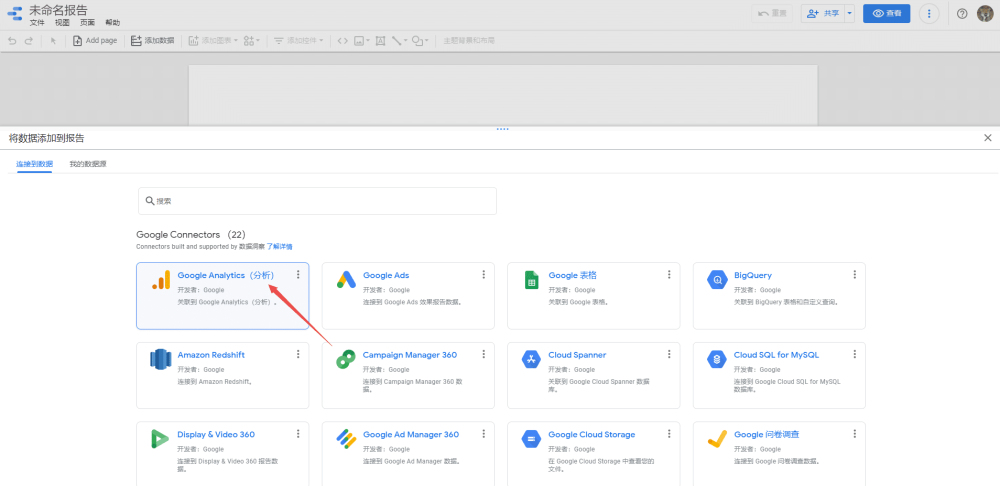Click the connector search field
Screen dimensions: 1000x486
[x=317, y=201]
